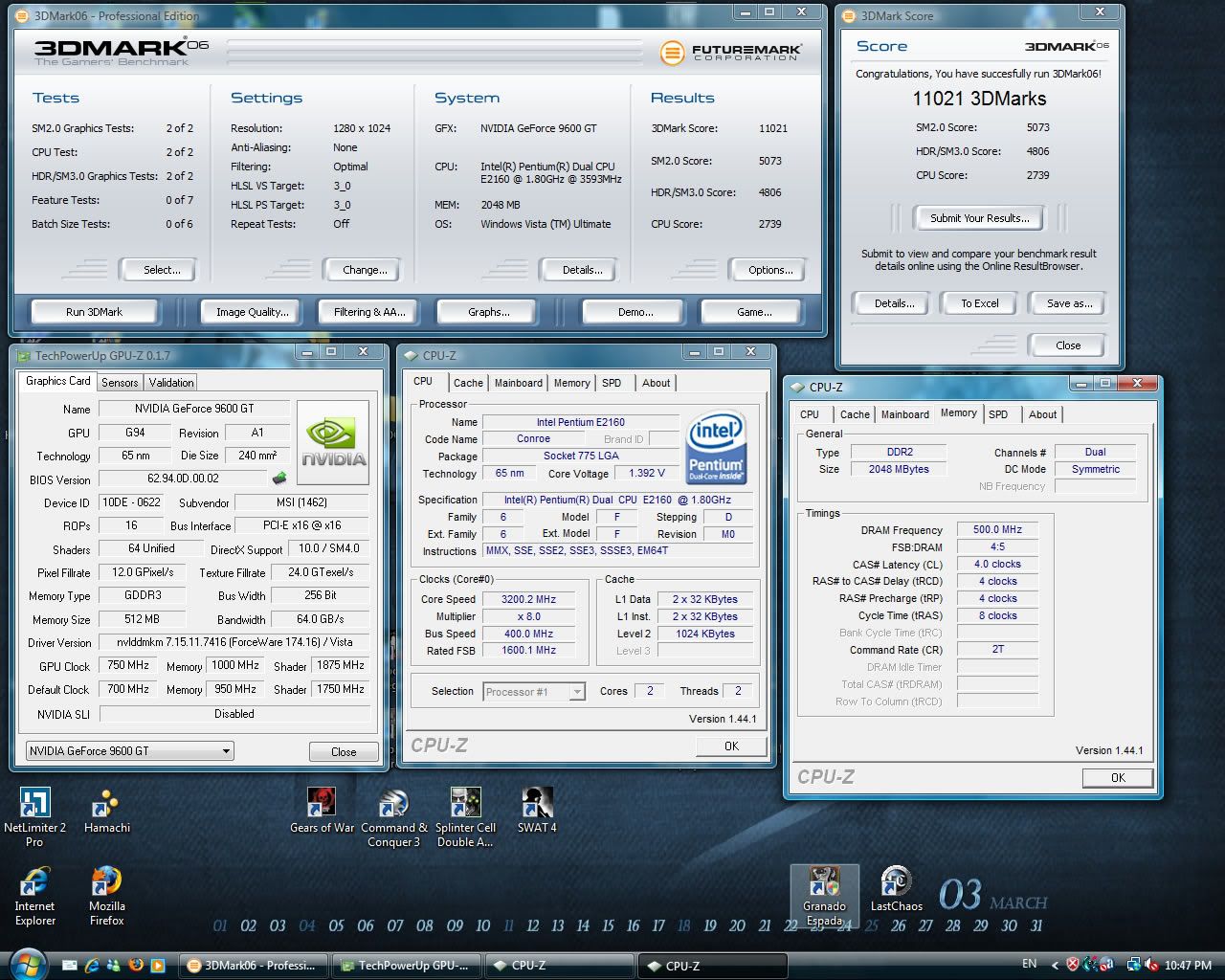Screen dimensions: 1225x980
Task: Switch to the Sensors tab in GPU-Z
Action: [120, 383]
